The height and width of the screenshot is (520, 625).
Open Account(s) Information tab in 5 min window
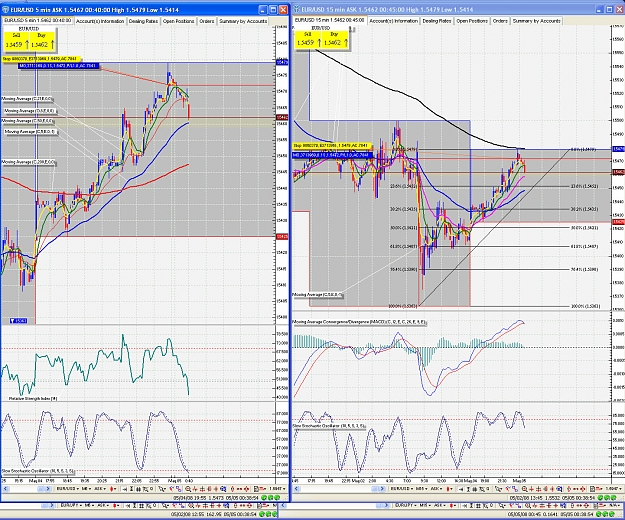point(100,21)
